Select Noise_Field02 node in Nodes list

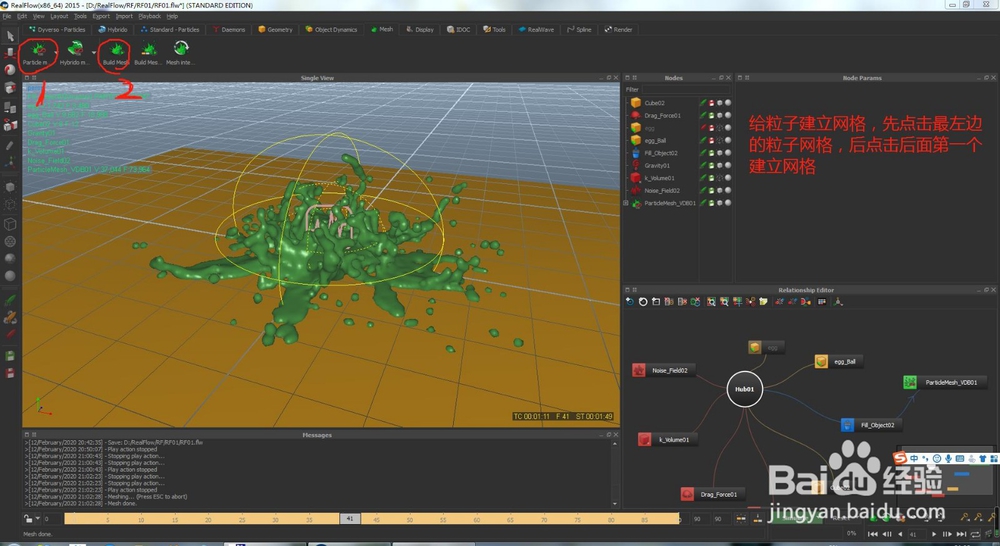point(662,190)
